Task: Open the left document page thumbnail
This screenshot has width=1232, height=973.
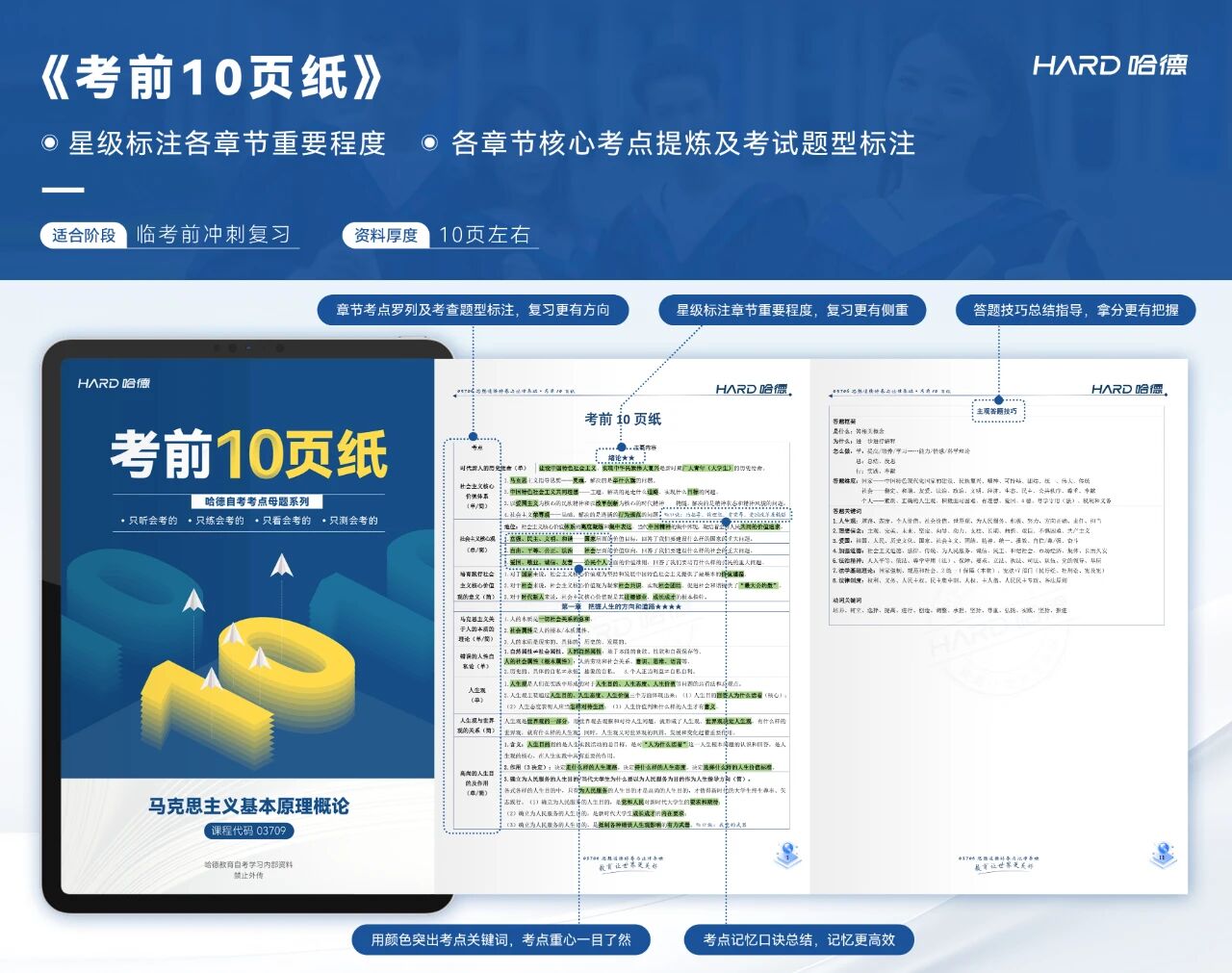Action: [x=622, y=626]
